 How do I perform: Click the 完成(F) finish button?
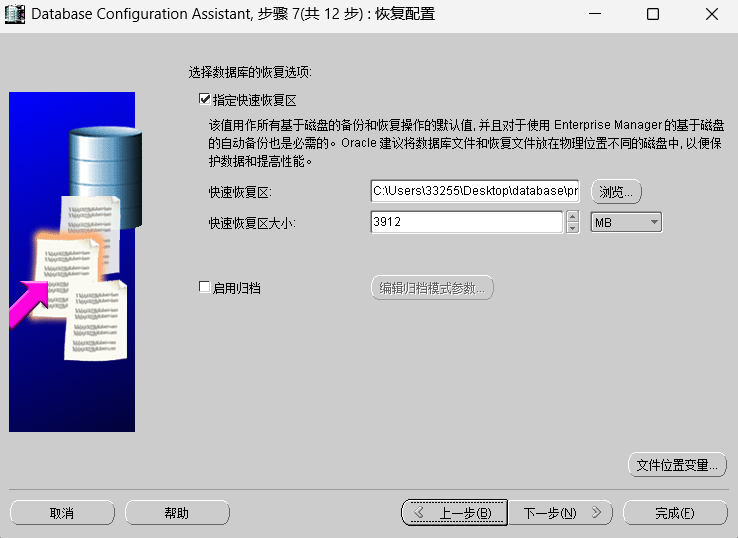point(675,513)
